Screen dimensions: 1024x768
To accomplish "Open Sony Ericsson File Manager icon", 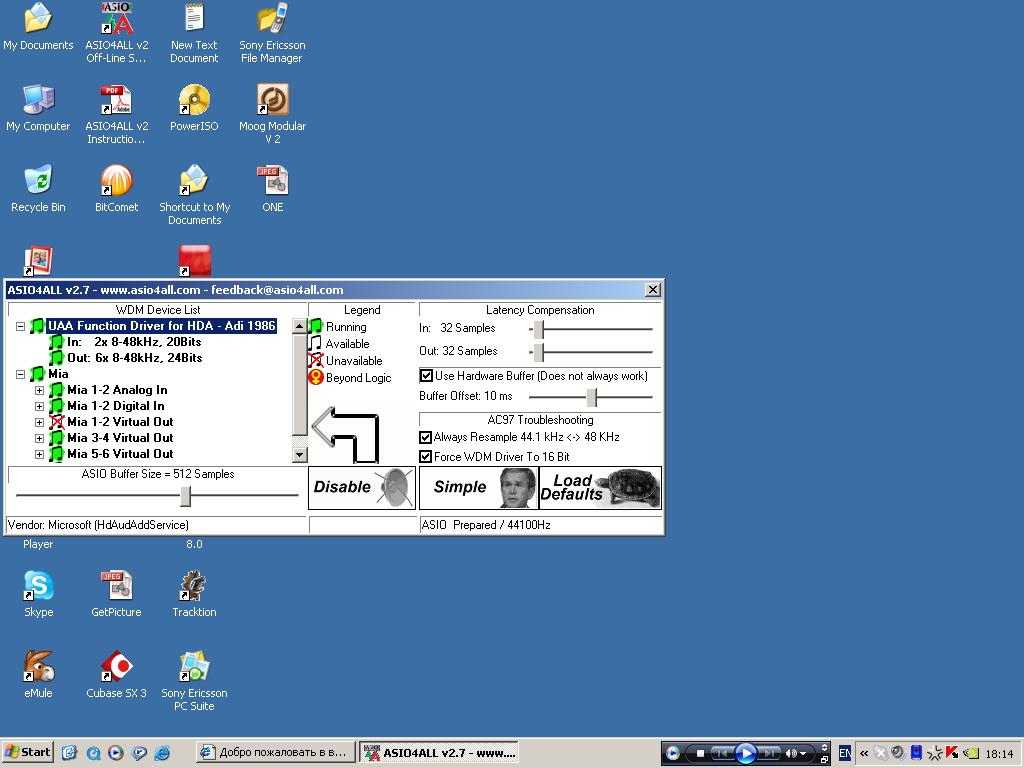I will click(x=272, y=33).
